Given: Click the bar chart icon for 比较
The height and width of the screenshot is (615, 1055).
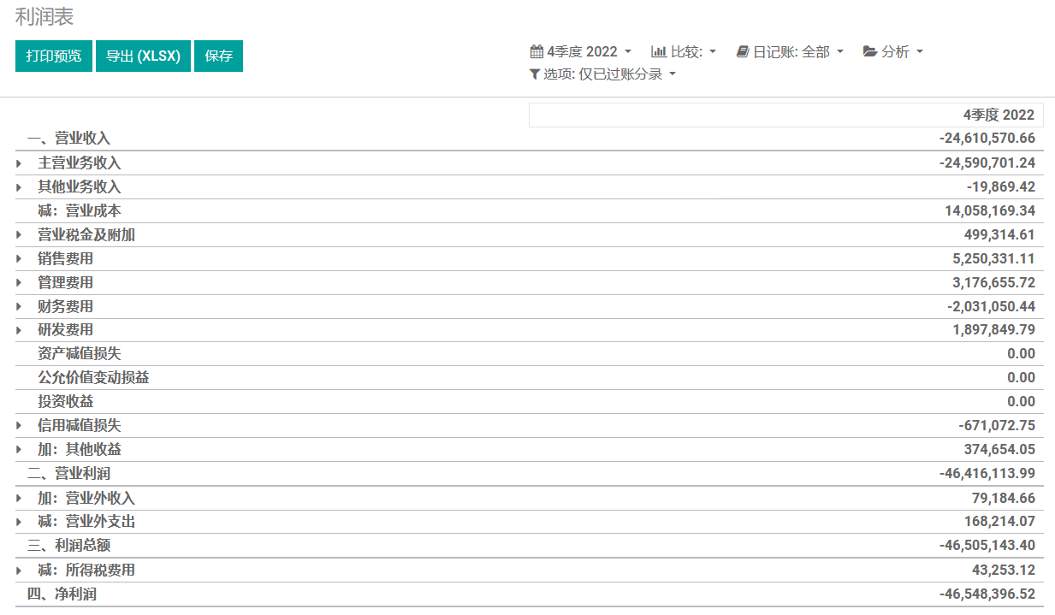Looking at the screenshot, I should point(658,52).
